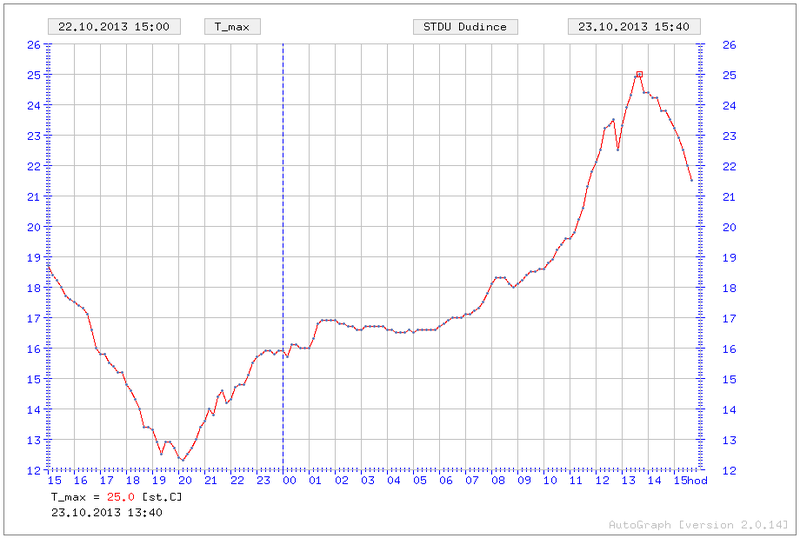Select the STDU Dudince station field

(465, 27)
